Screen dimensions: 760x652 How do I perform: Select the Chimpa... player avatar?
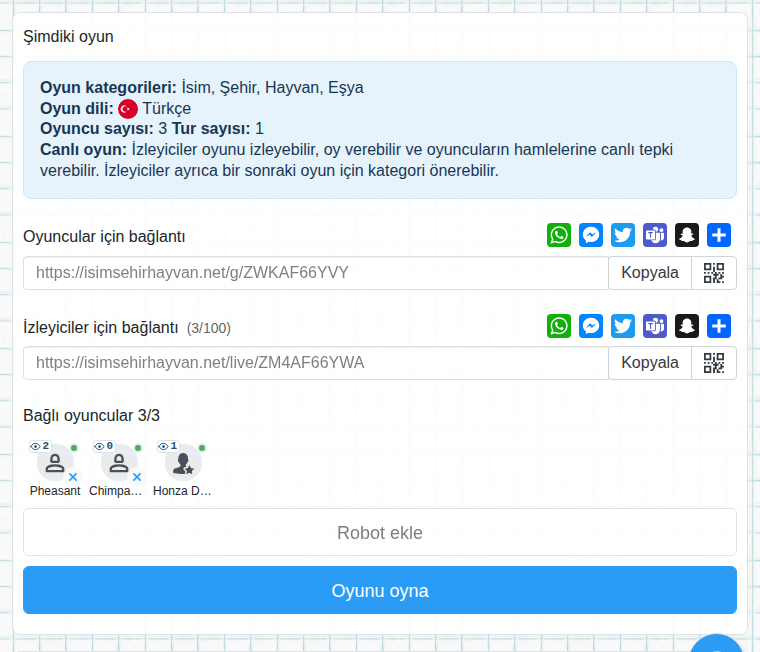[119, 463]
